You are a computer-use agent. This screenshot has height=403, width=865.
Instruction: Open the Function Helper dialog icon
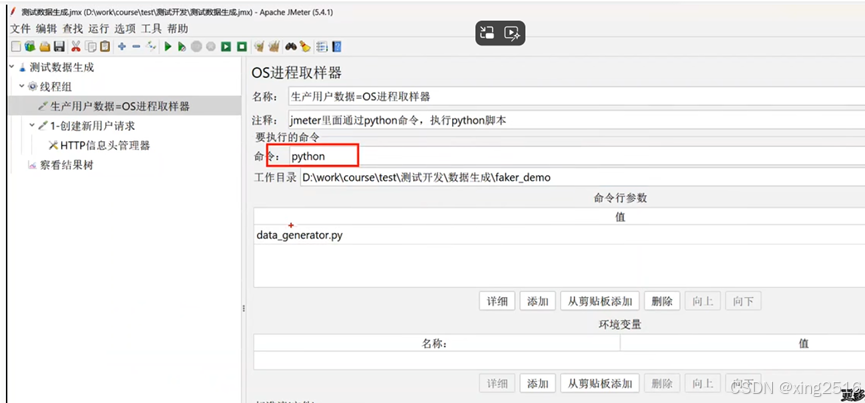pyautogui.click(x=322, y=47)
